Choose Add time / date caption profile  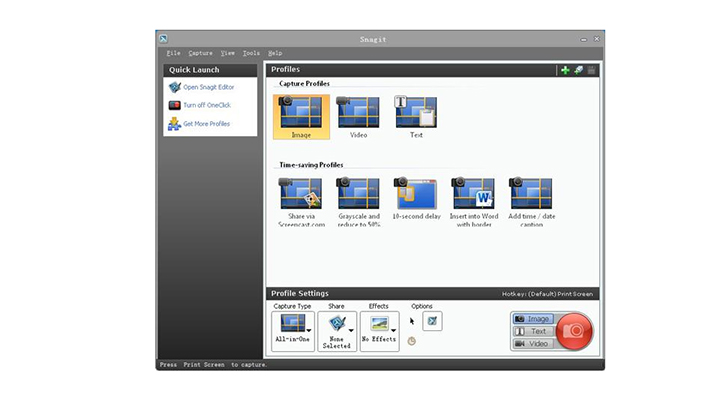pos(531,202)
